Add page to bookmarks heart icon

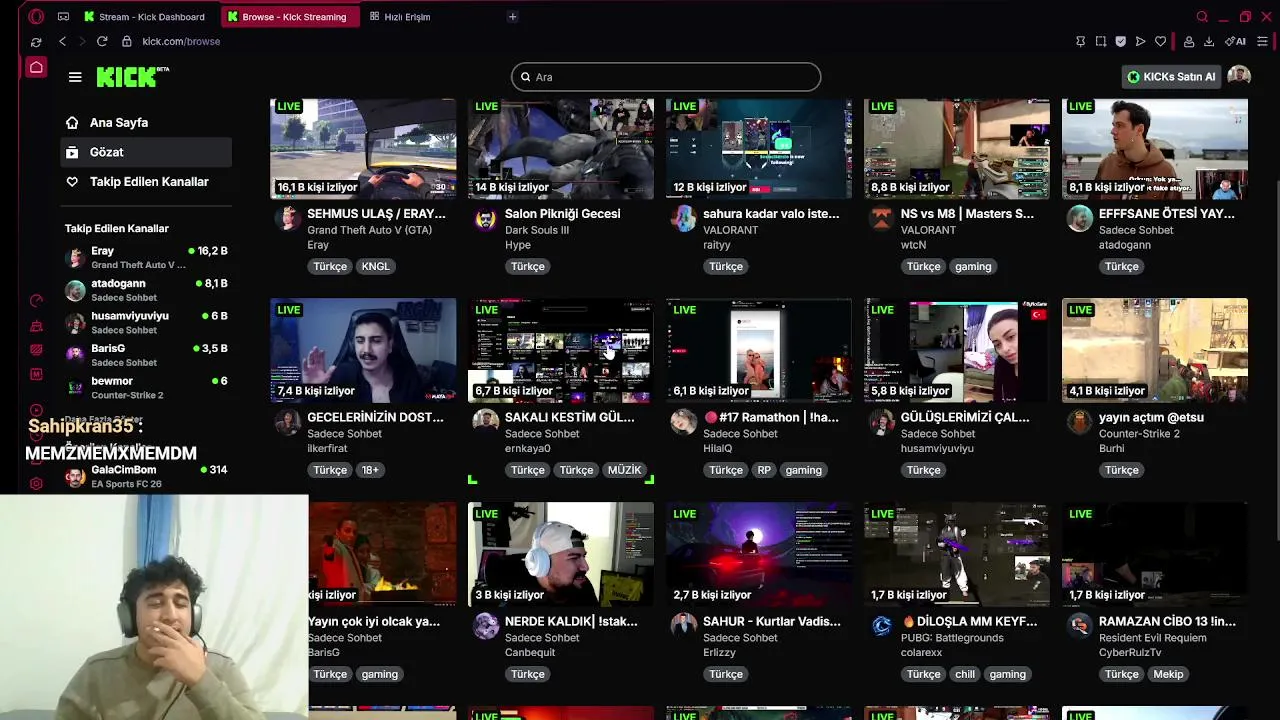point(1161,41)
